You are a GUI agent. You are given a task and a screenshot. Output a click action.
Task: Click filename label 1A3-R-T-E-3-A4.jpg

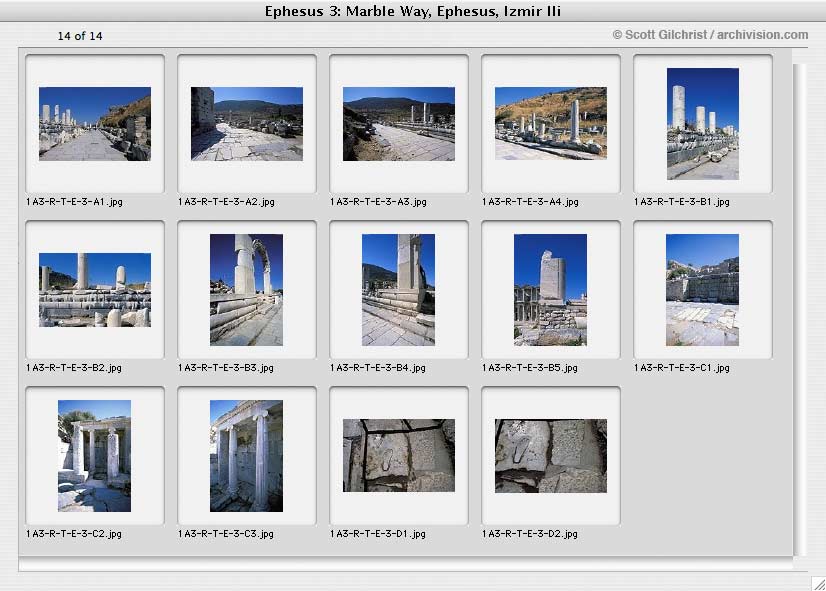coord(530,202)
